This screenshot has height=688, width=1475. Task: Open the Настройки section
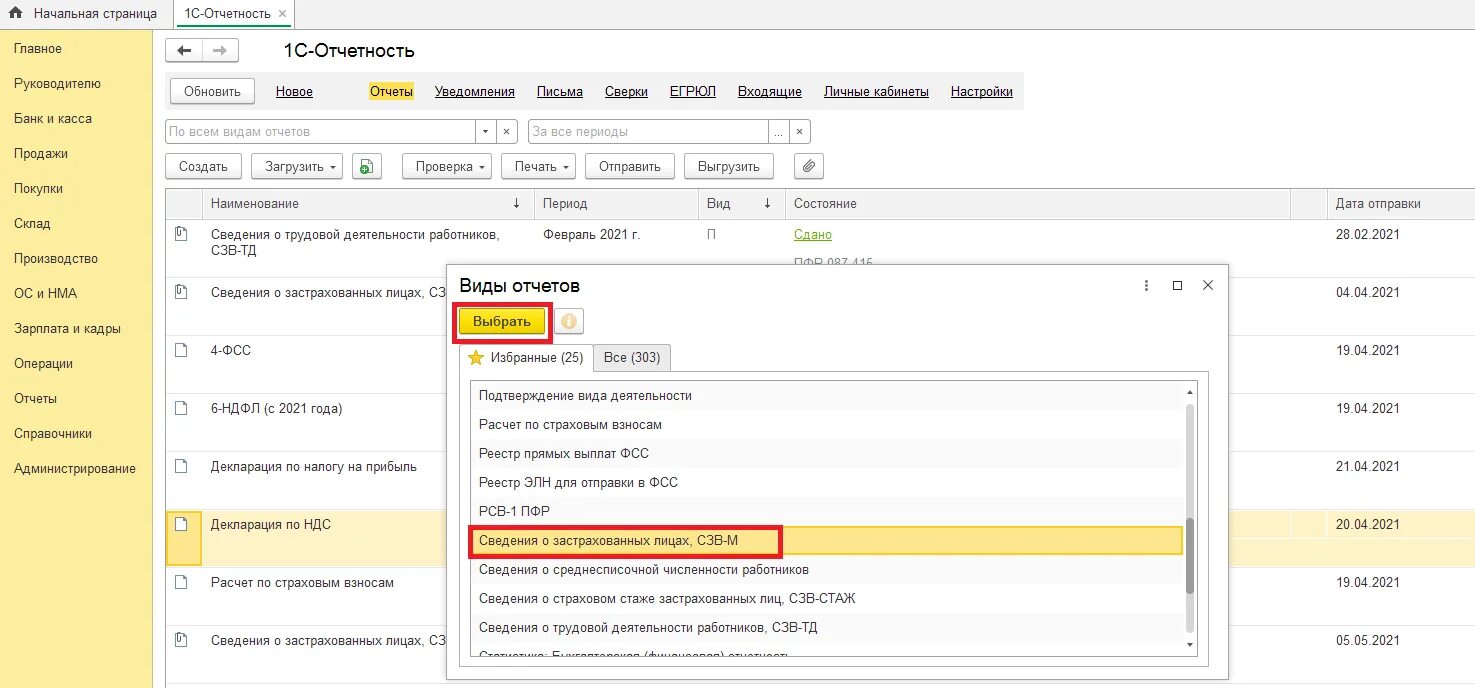(982, 91)
